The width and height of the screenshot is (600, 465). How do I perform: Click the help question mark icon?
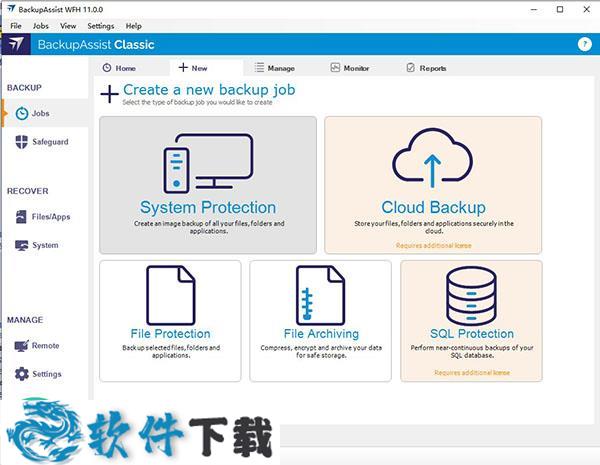point(584,44)
